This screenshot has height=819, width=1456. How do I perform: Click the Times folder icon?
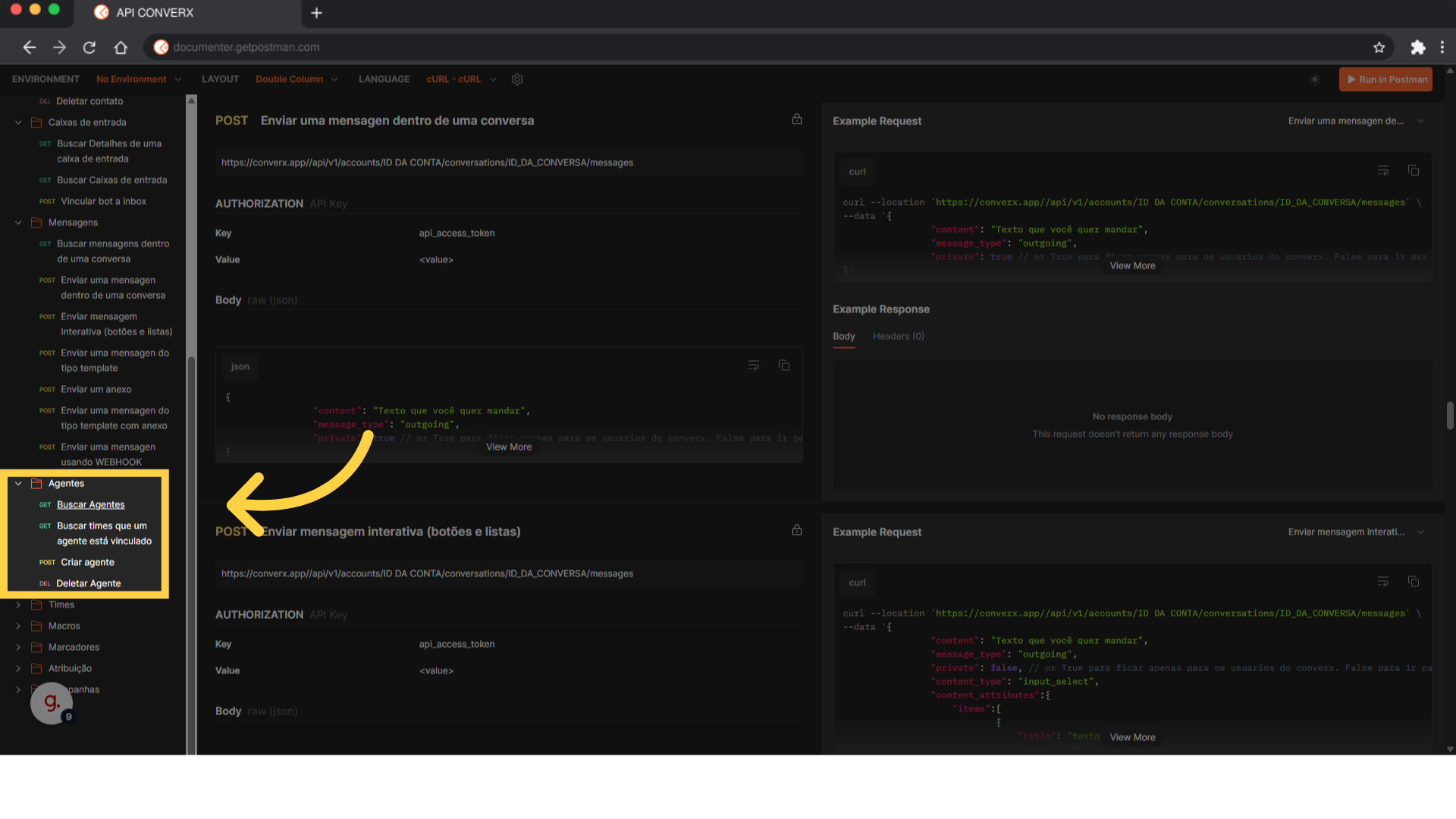[36, 604]
